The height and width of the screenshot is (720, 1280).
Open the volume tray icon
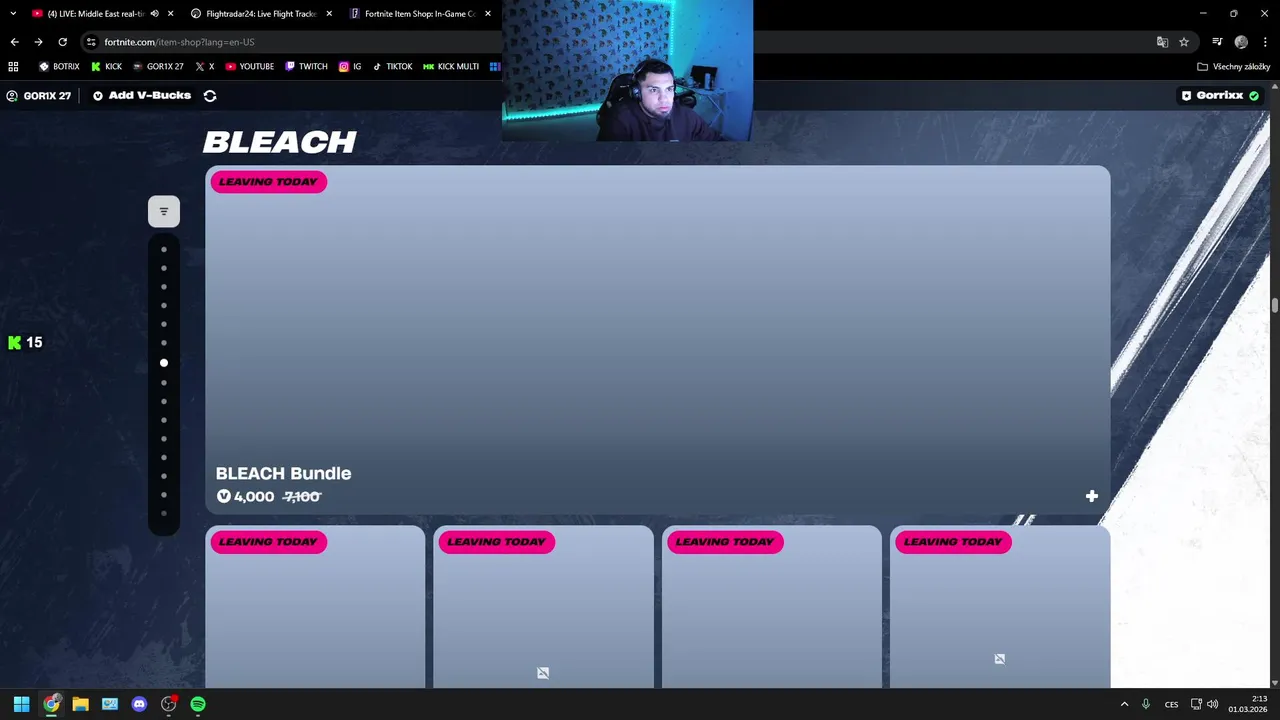[1212, 704]
